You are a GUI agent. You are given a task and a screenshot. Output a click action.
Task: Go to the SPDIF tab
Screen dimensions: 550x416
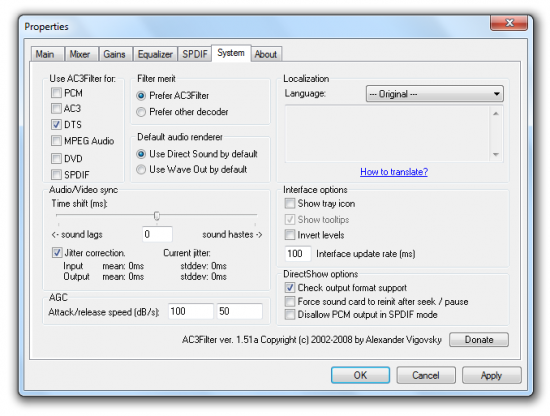(195, 54)
